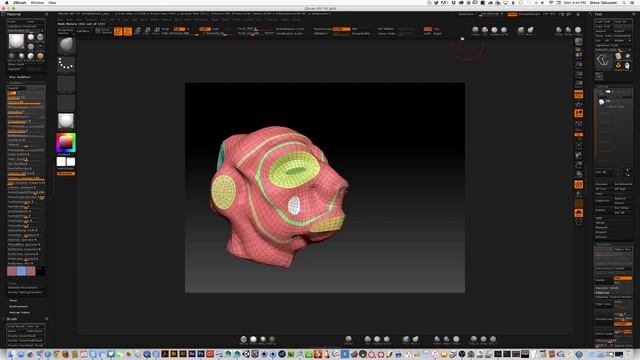Collapse the Geometry section in Tool panel
Image resolution: width=640 pixels, height=360 pixels.
[x=604, y=244]
